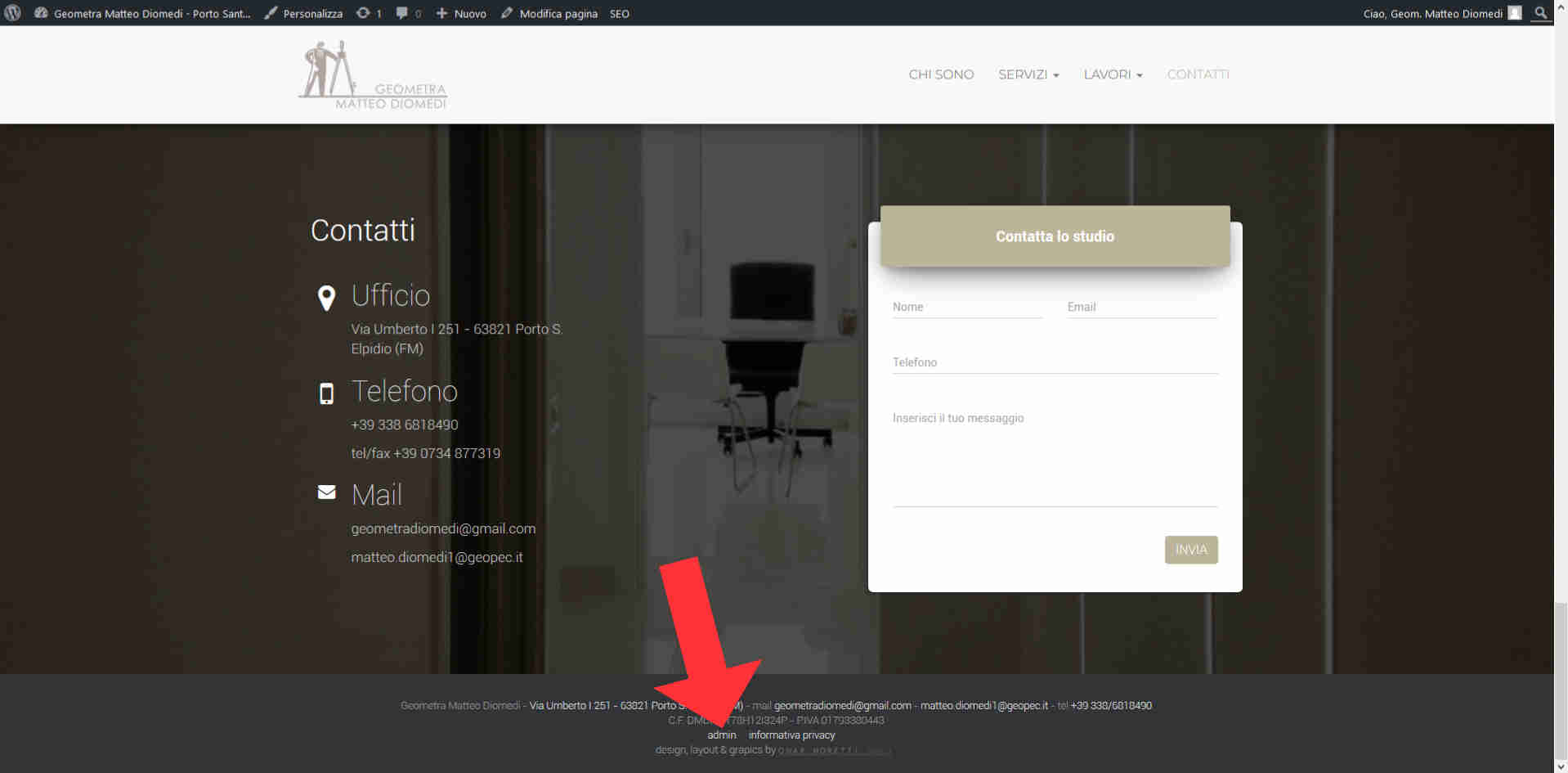Click footer phone +39 338/6818490 link
This screenshot has width=1568, height=773.
coord(1111,705)
